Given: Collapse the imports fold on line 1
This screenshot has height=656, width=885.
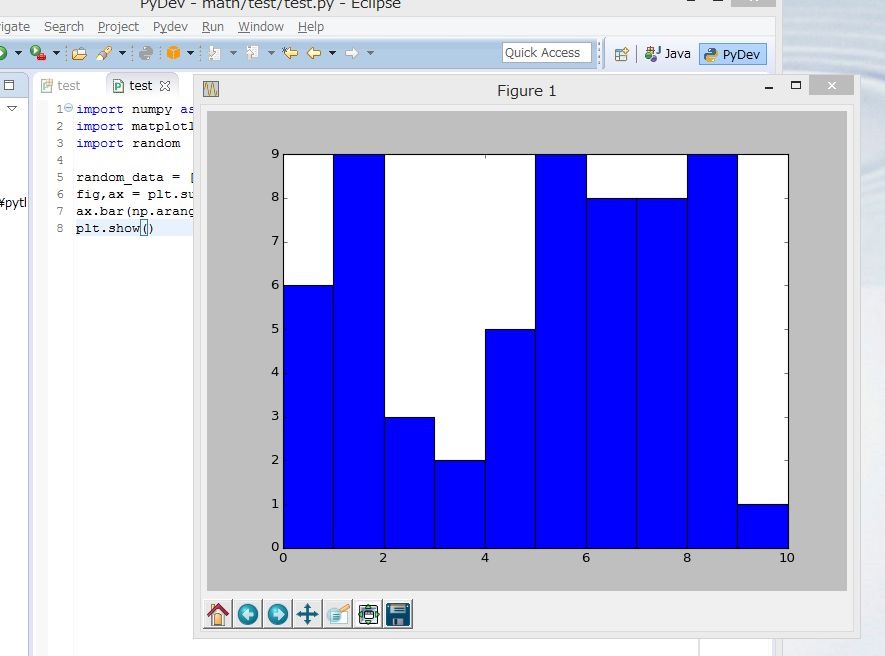Looking at the screenshot, I should click(68, 109).
